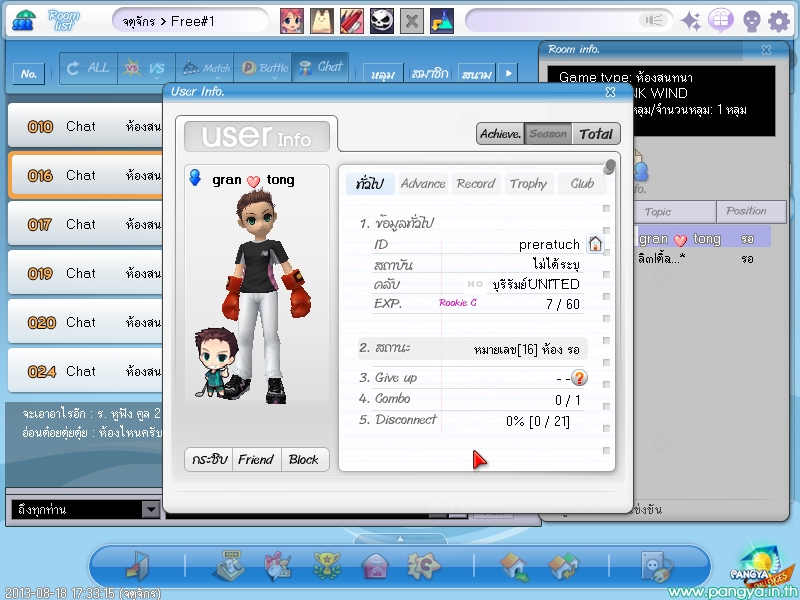The width and height of the screenshot is (800, 600).
Task: Click the gray skull icon in top bar
Action: point(752,21)
